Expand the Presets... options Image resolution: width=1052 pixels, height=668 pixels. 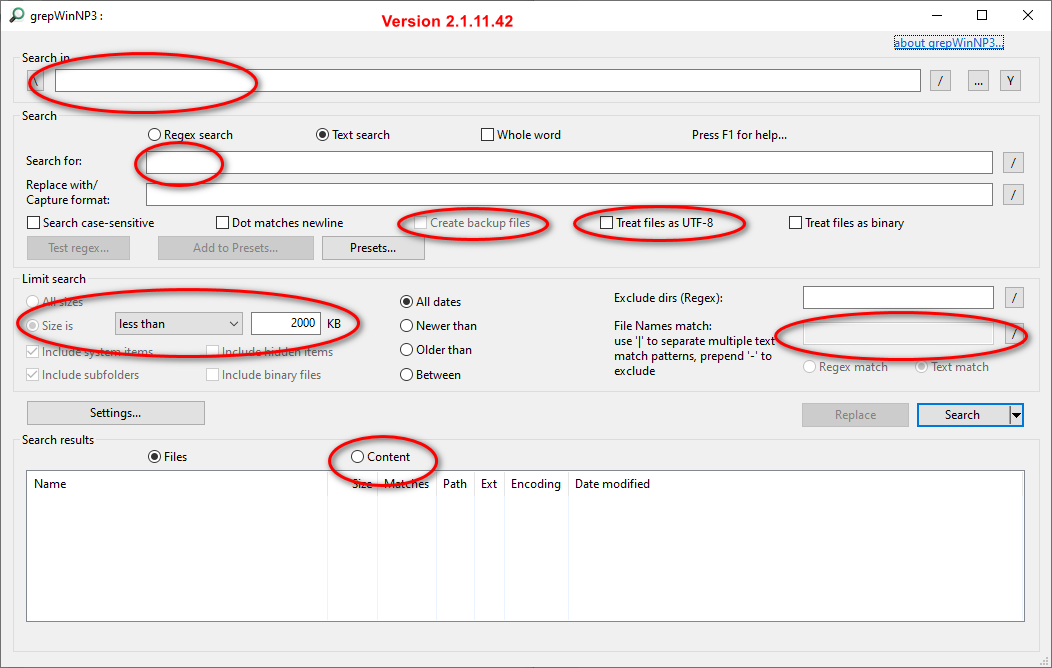pyautogui.click(x=373, y=247)
